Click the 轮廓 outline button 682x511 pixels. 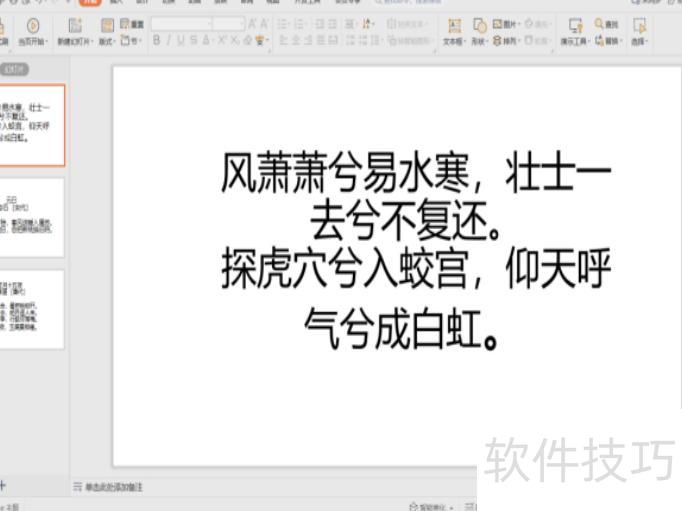click(x=537, y=40)
